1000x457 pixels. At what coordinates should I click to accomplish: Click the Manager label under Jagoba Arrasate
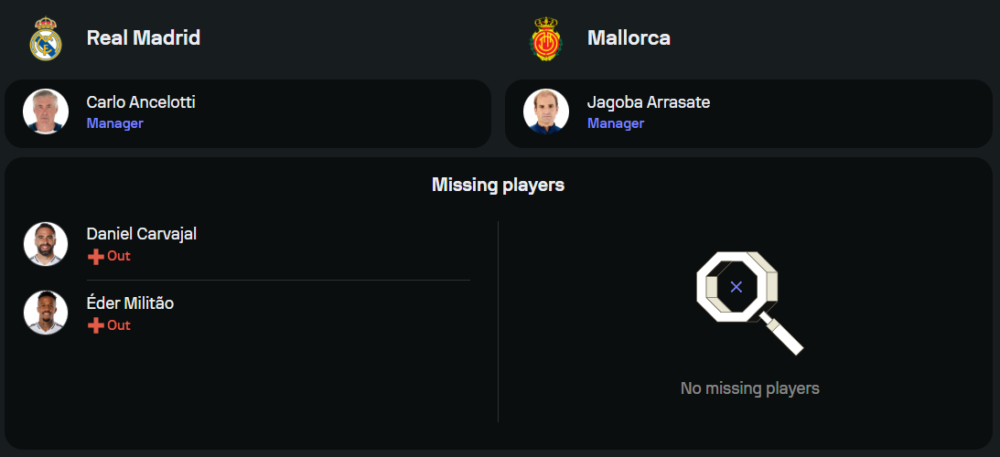click(x=615, y=124)
